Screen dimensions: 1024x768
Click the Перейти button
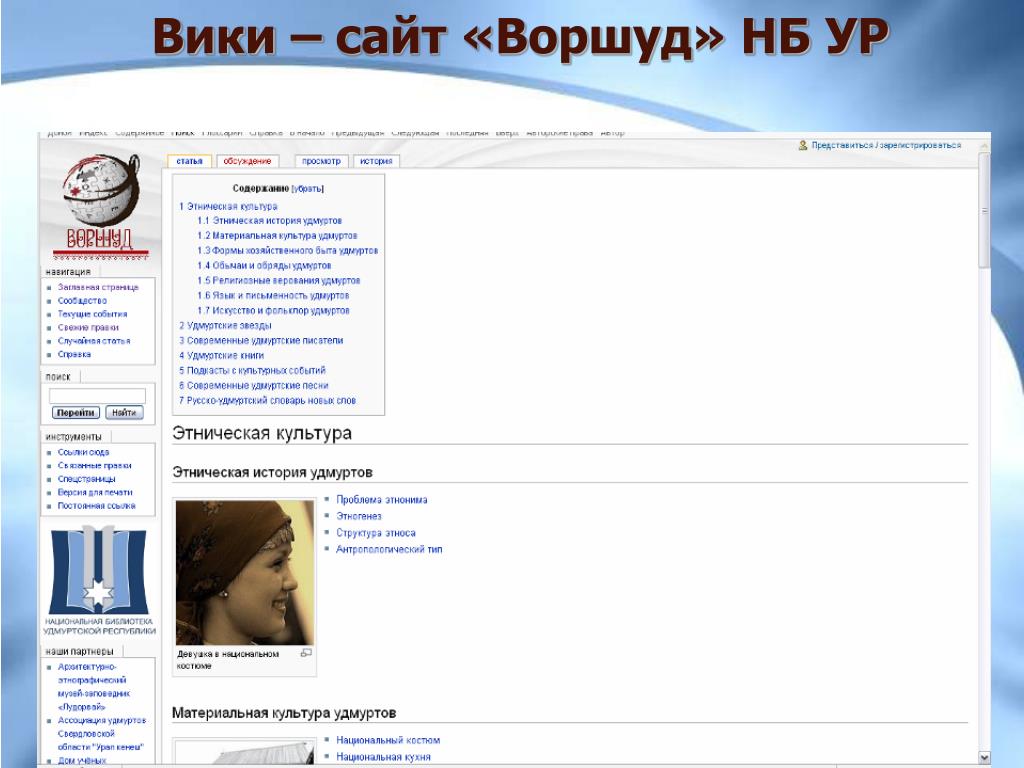75,413
